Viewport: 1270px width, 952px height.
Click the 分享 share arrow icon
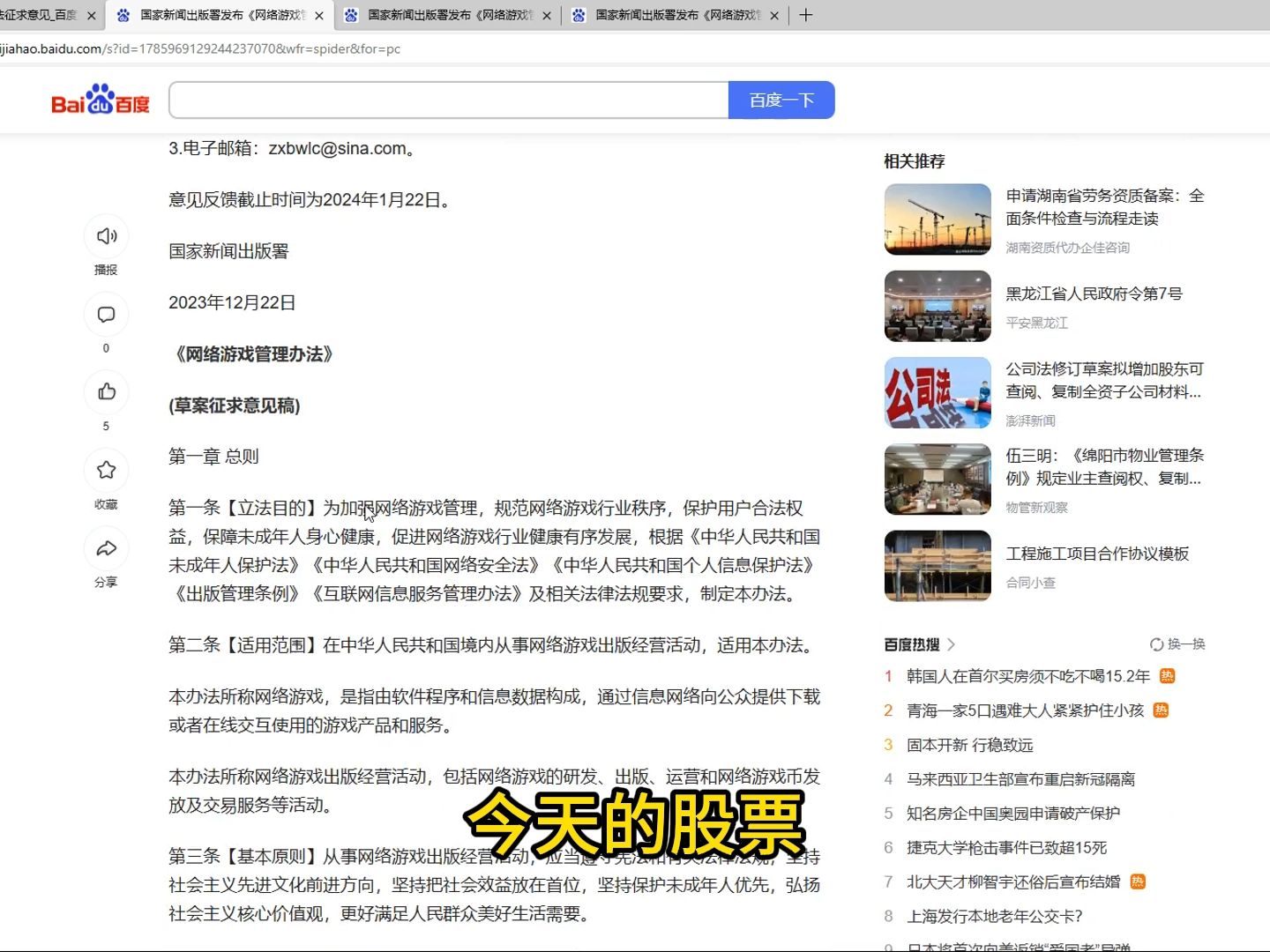coord(107,548)
